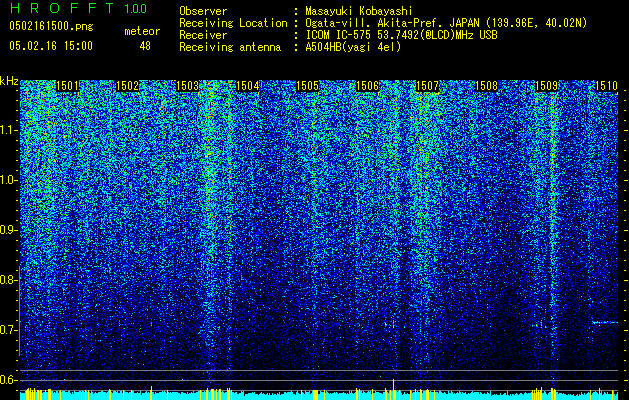This screenshot has width=629, height=400.
Task: Click the observer name Masayuki Kobayashi
Action: [x=359, y=11]
